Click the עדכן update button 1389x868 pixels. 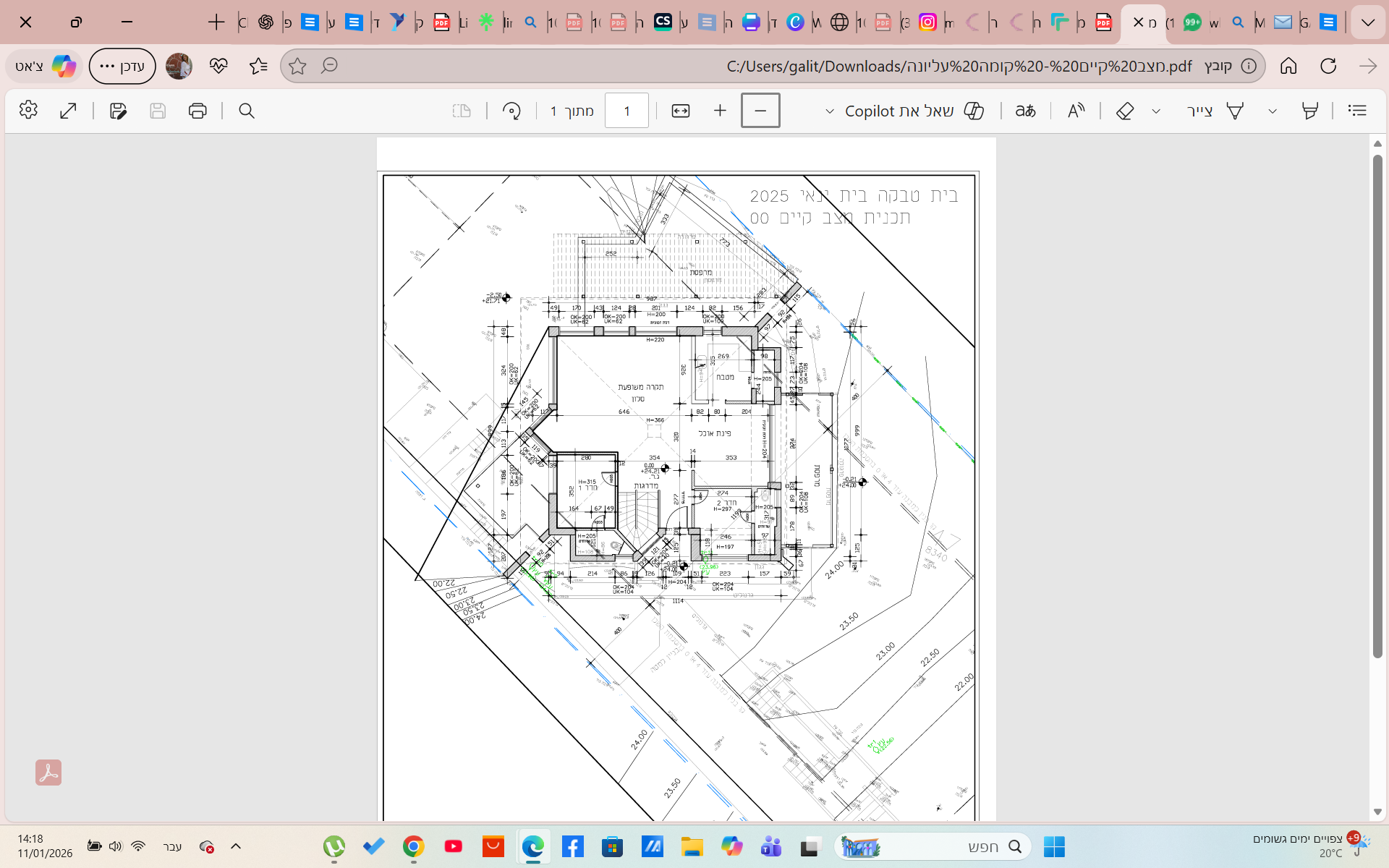point(122,66)
